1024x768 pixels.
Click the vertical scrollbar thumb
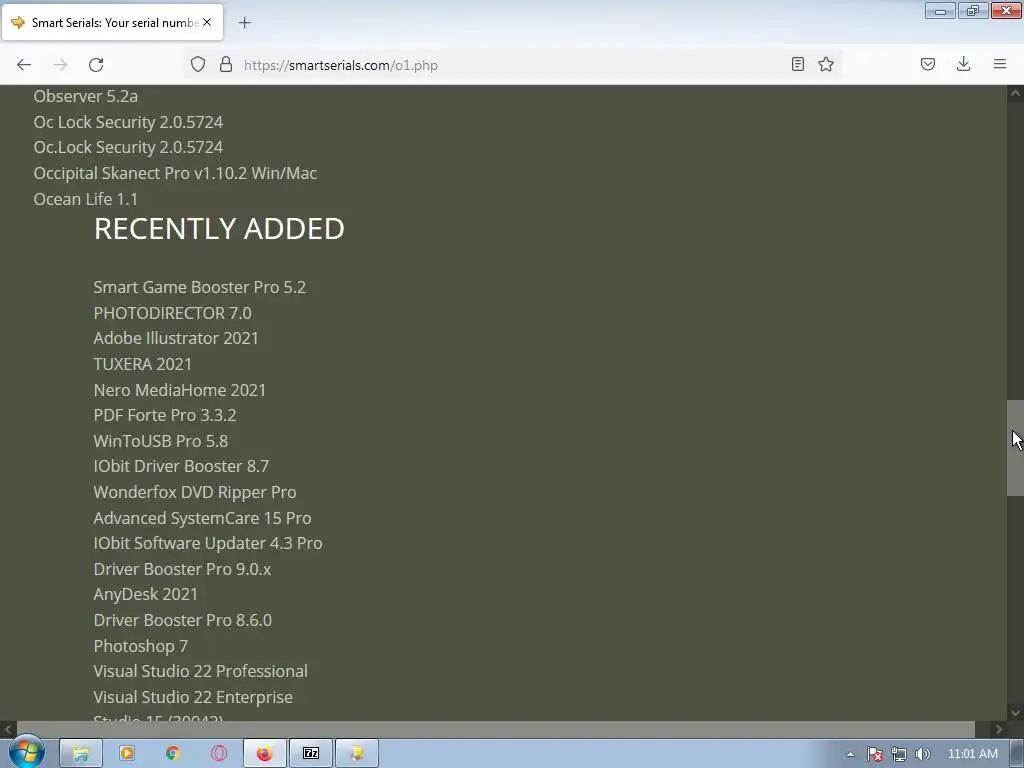(1015, 448)
